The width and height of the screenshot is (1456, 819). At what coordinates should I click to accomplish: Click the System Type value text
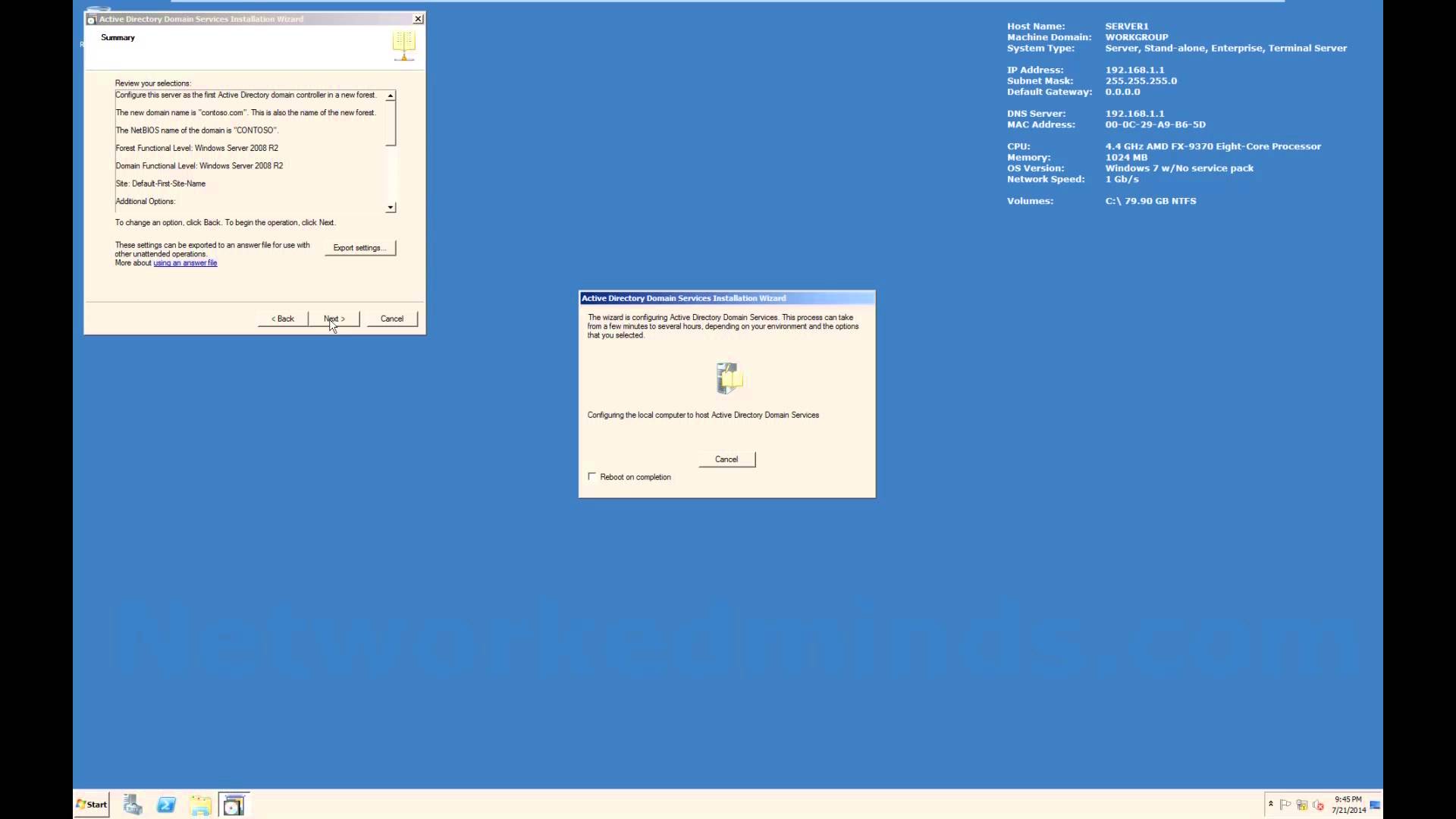click(x=1226, y=48)
